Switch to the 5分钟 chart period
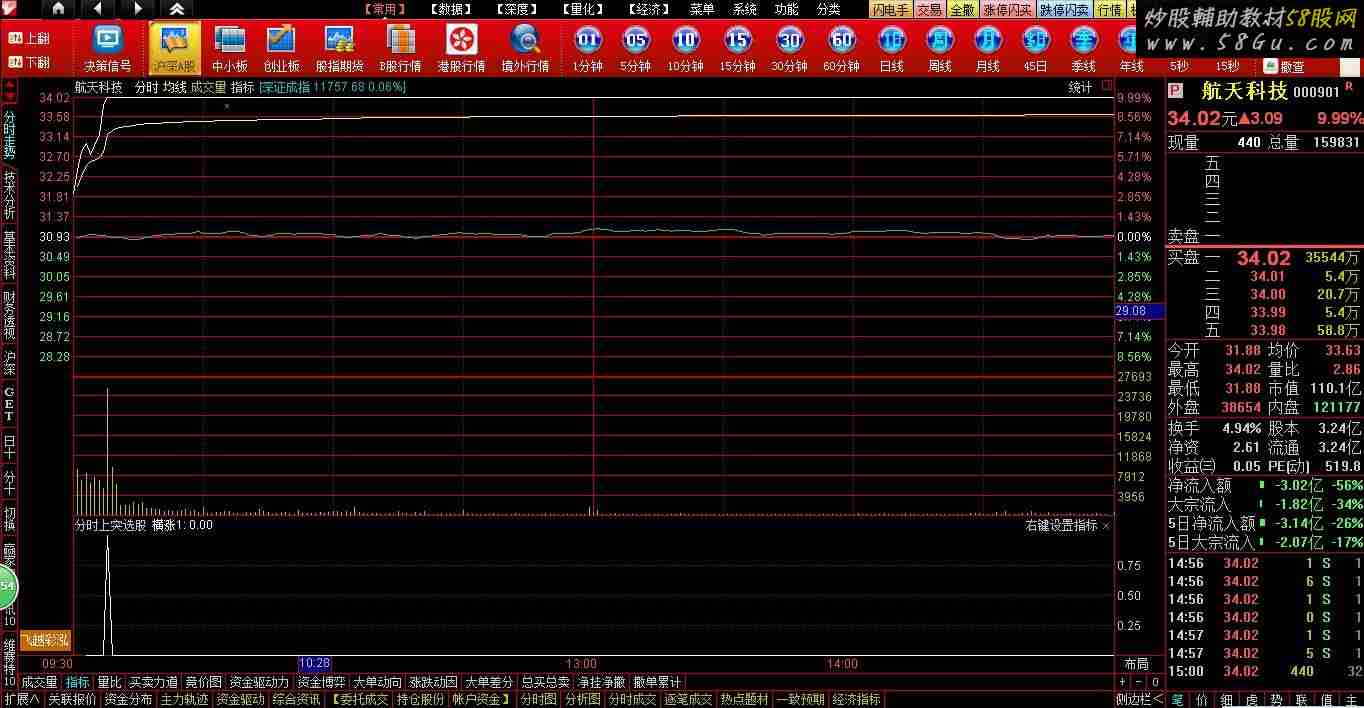 (x=636, y=48)
